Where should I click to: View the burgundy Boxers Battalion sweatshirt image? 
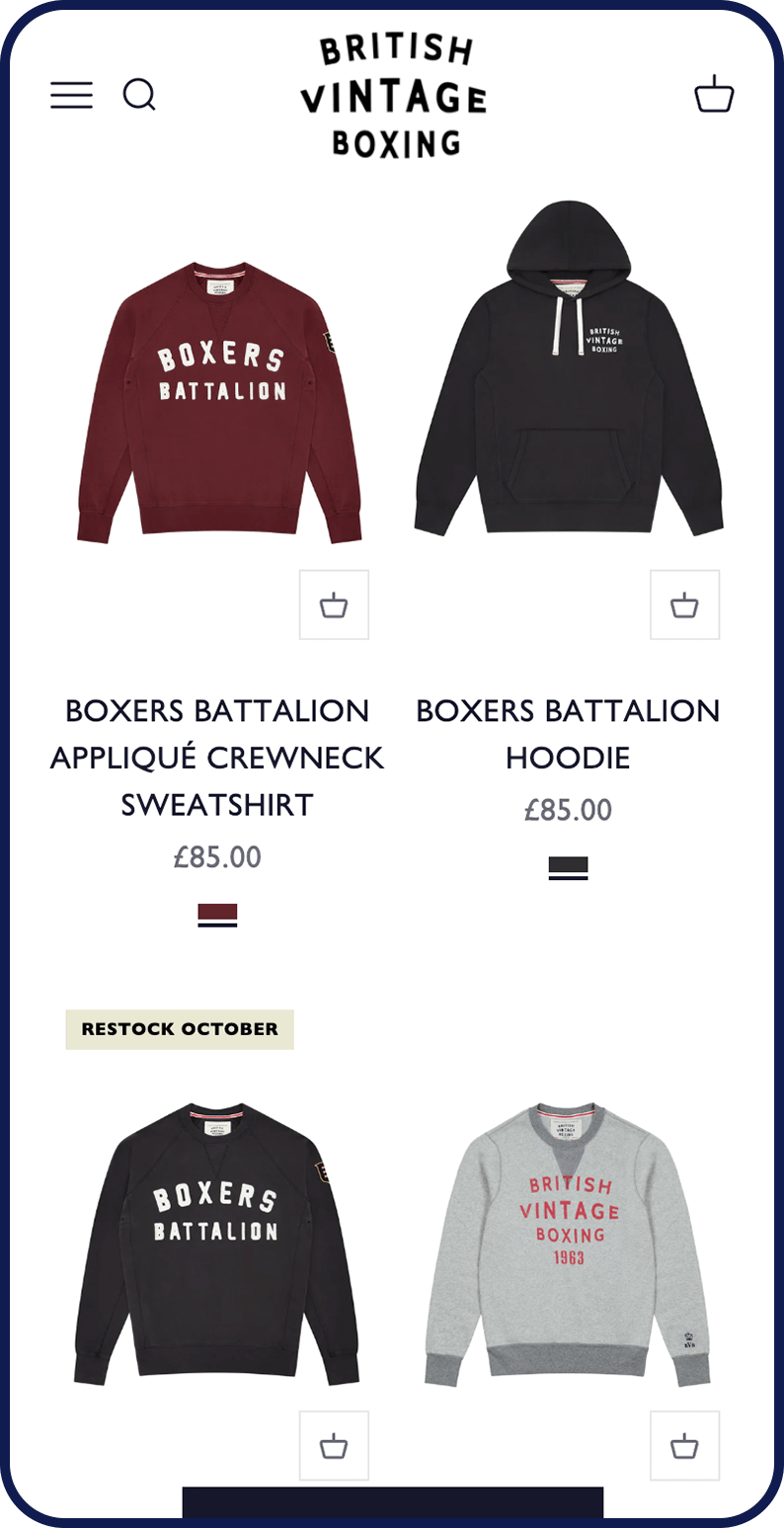(217, 403)
